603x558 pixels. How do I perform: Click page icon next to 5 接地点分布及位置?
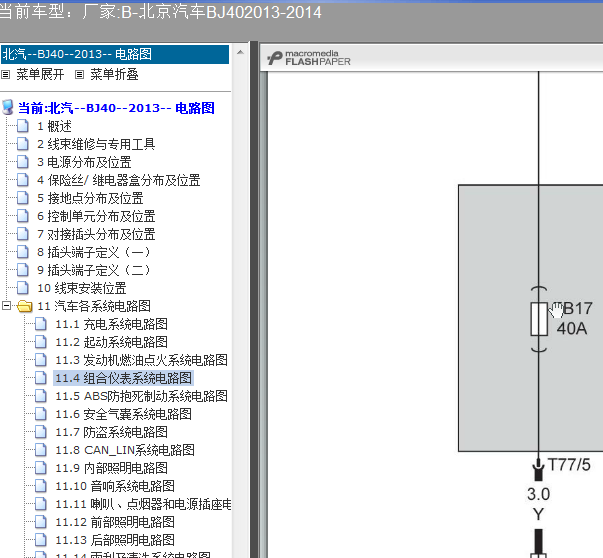tap(23, 198)
